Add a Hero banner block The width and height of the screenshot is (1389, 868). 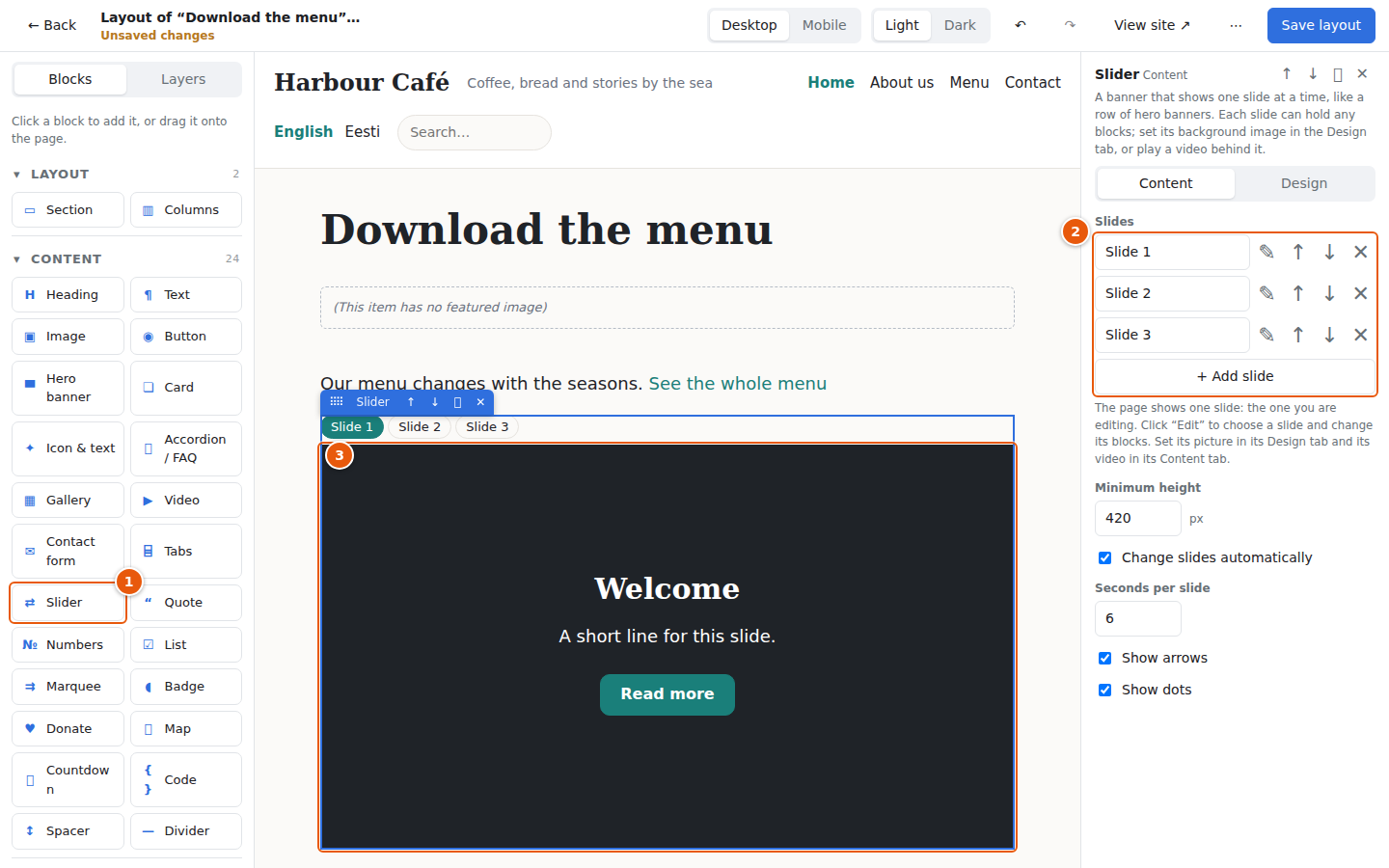pyautogui.click(x=68, y=388)
